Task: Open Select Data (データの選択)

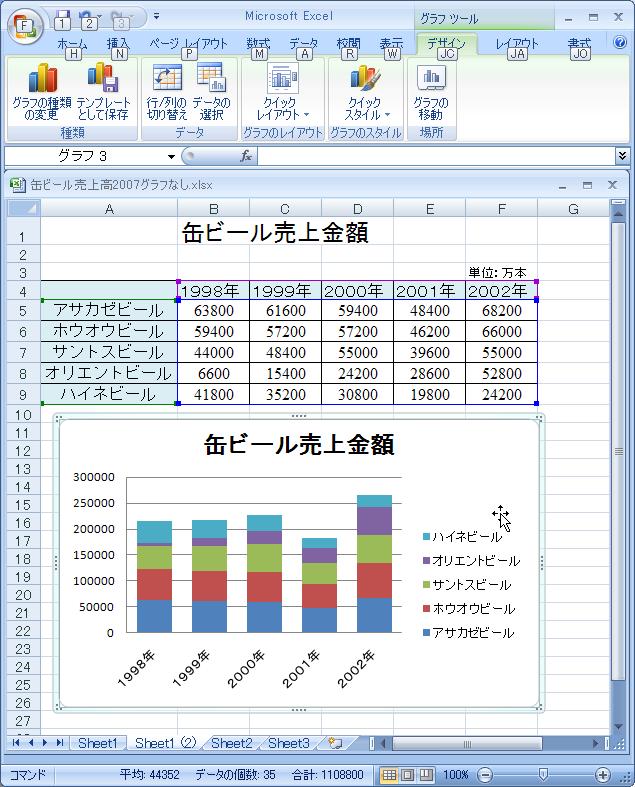Action: pyautogui.click(x=211, y=92)
